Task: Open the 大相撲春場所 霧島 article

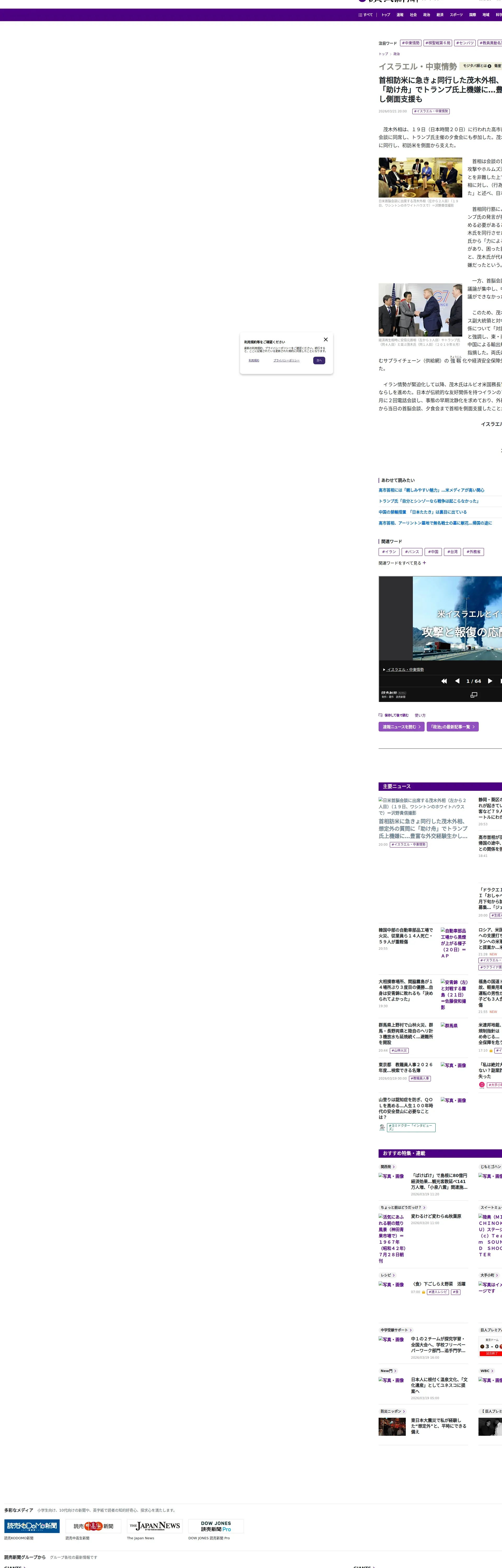Action: click(x=406, y=990)
